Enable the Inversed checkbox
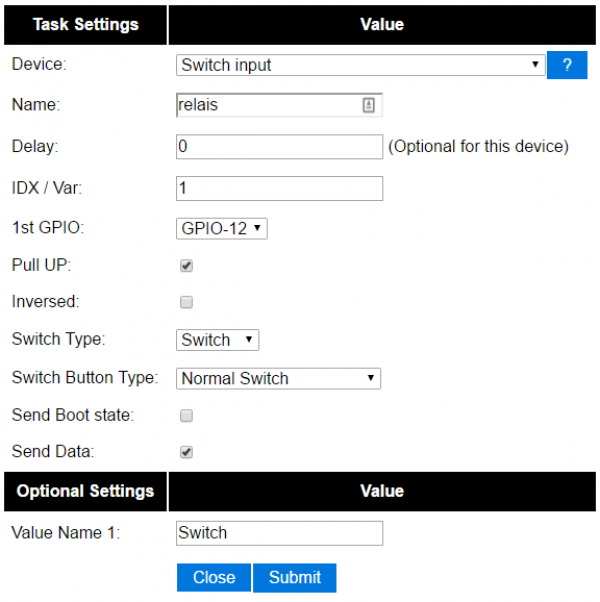This screenshot has height=602, width=600. tap(186, 302)
